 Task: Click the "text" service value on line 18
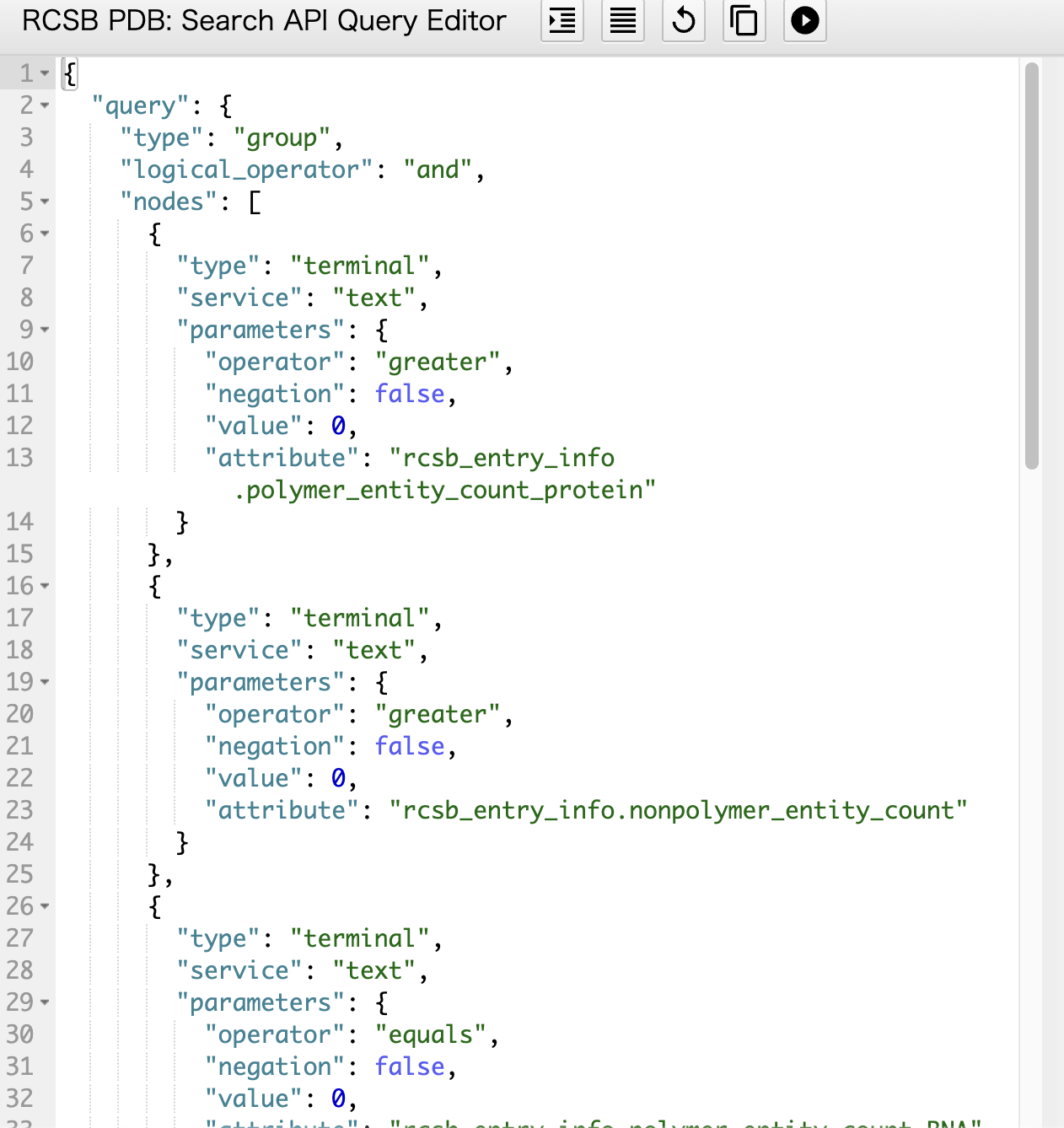tap(374, 650)
